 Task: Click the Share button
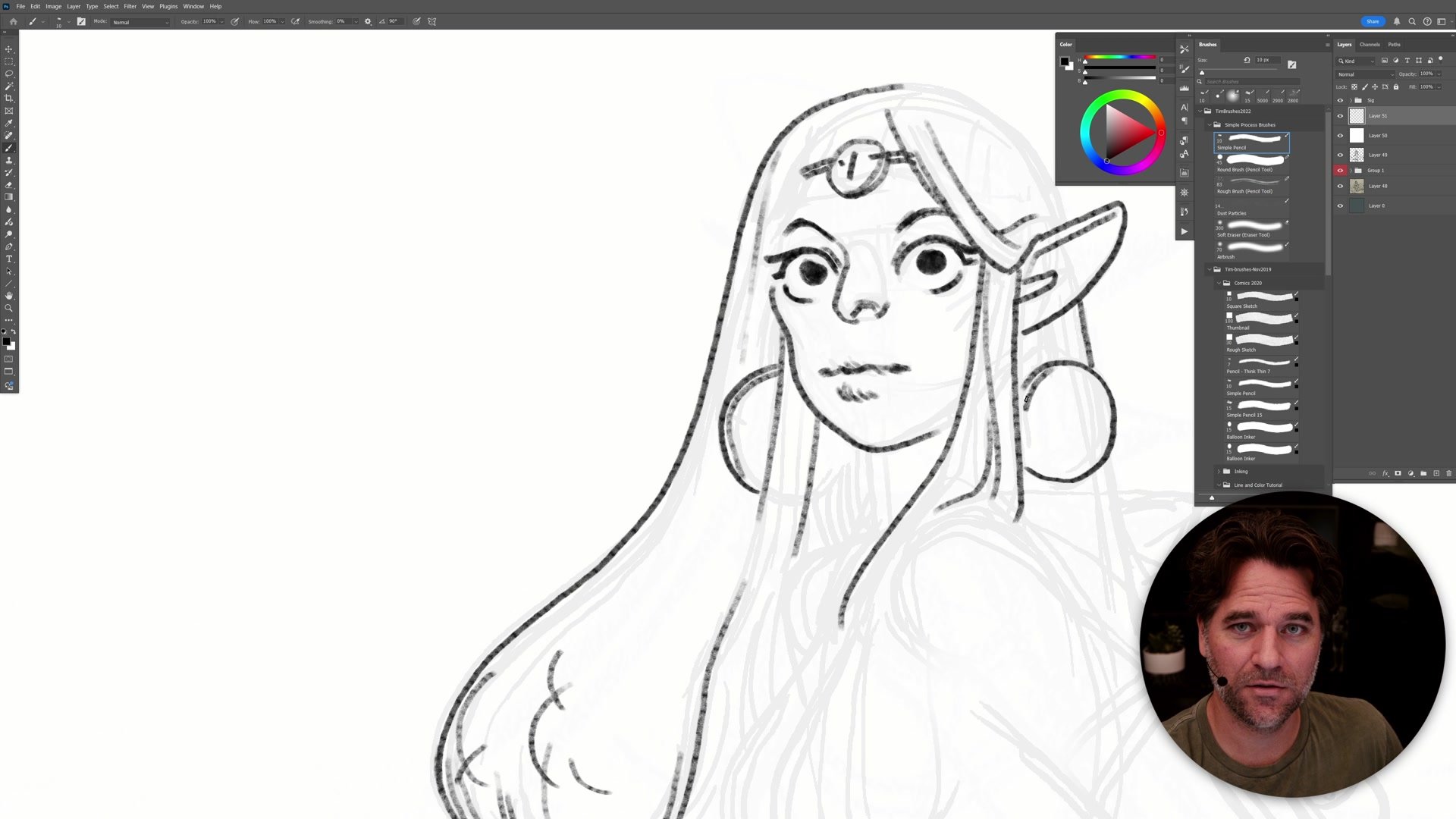pyautogui.click(x=1373, y=21)
